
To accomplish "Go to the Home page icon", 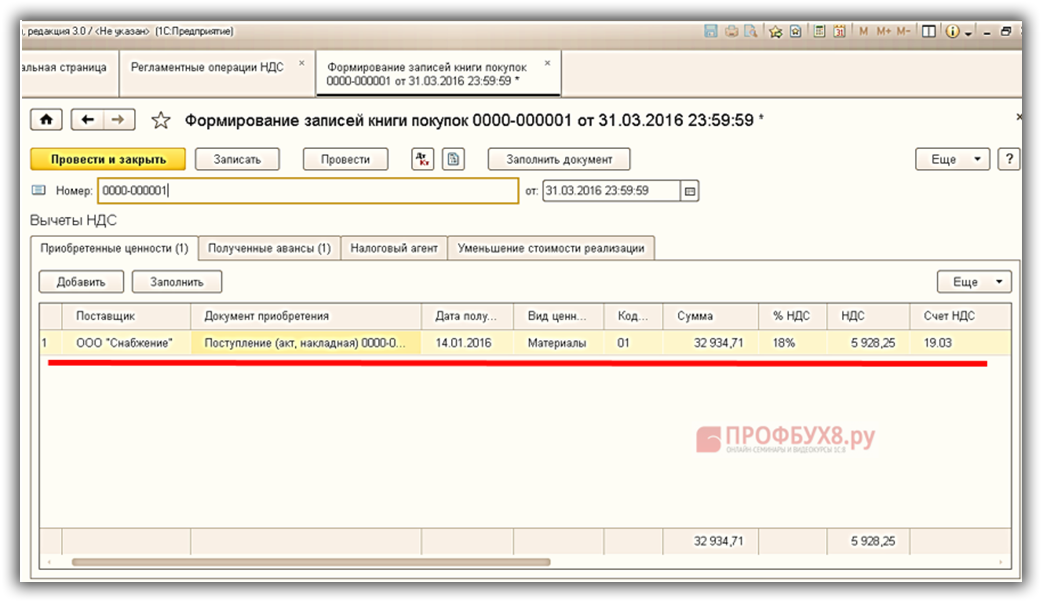I will [46, 120].
